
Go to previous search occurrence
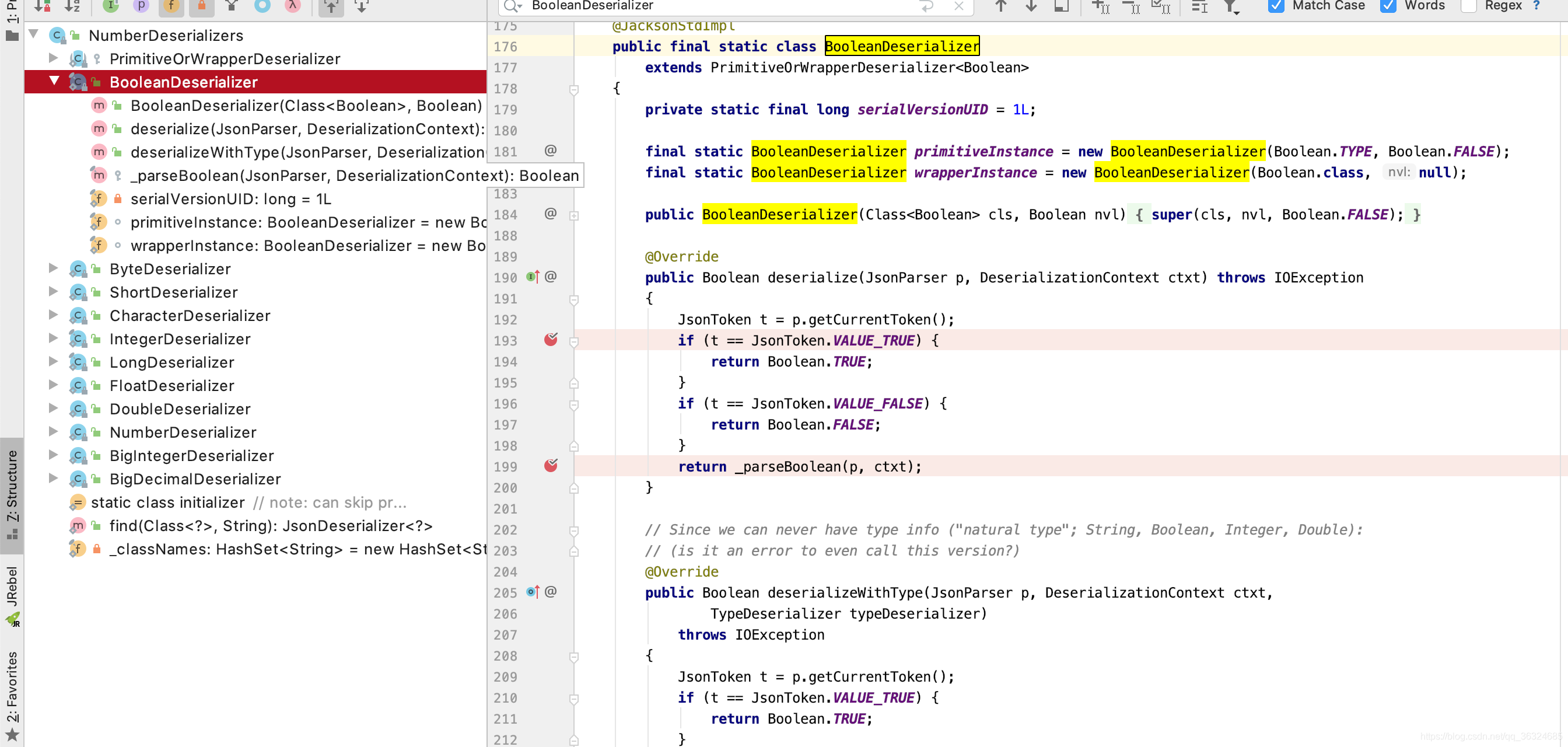click(1000, 6)
